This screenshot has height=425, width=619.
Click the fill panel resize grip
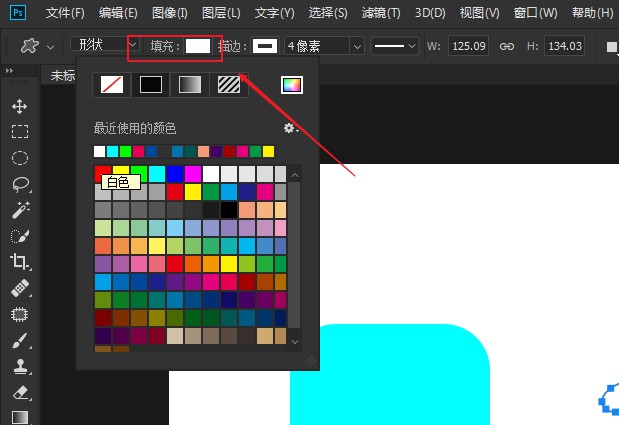(311, 361)
